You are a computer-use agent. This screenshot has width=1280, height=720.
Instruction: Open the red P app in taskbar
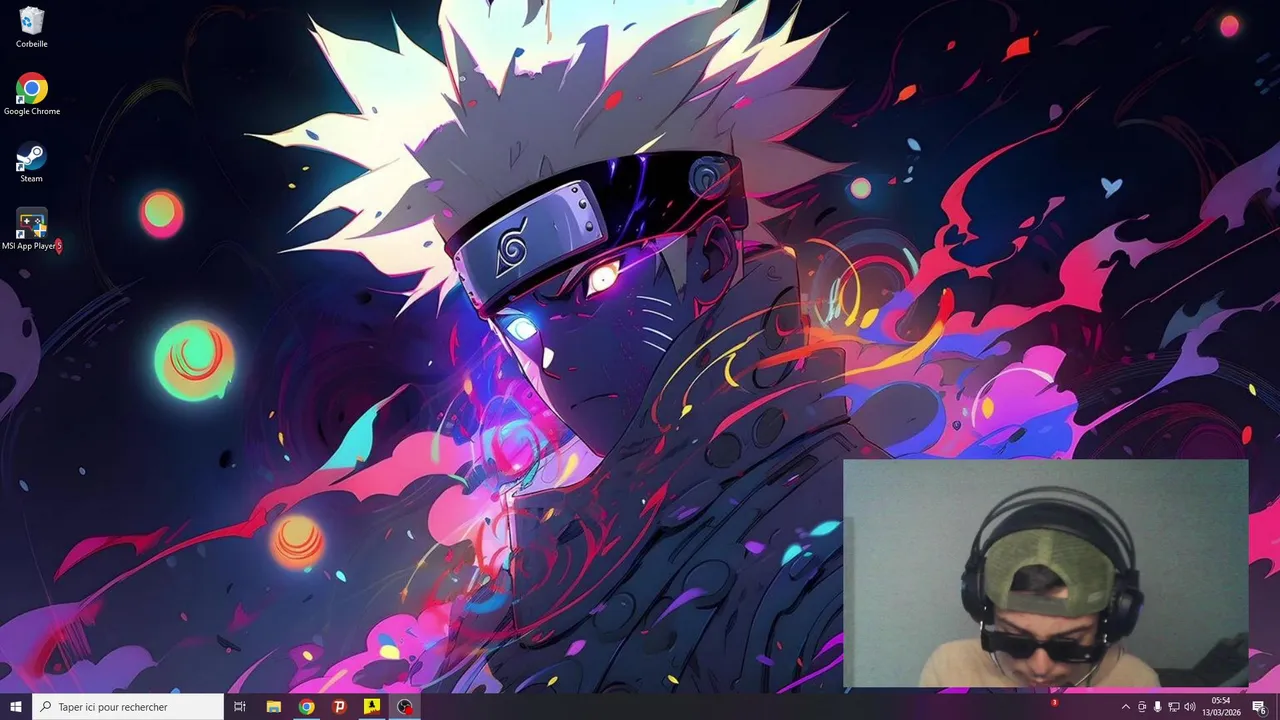tap(339, 707)
